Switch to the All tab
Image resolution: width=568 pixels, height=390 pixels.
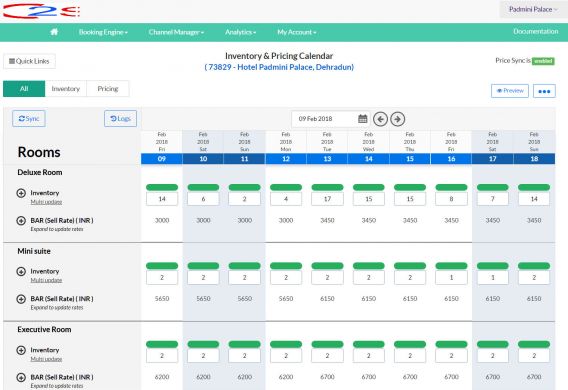pos(24,89)
